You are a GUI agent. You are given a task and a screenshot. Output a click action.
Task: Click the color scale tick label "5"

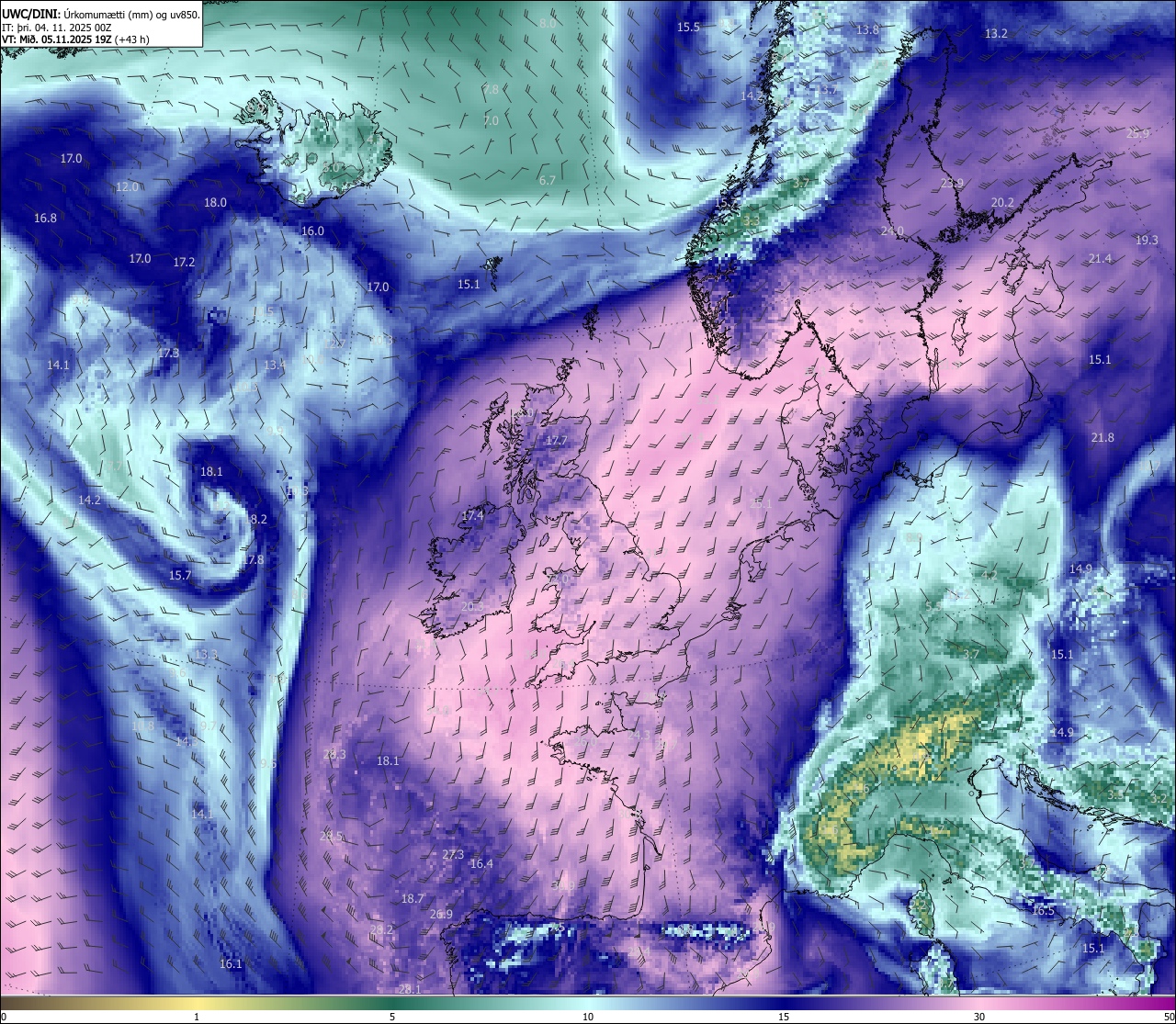[x=392, y=1017]
